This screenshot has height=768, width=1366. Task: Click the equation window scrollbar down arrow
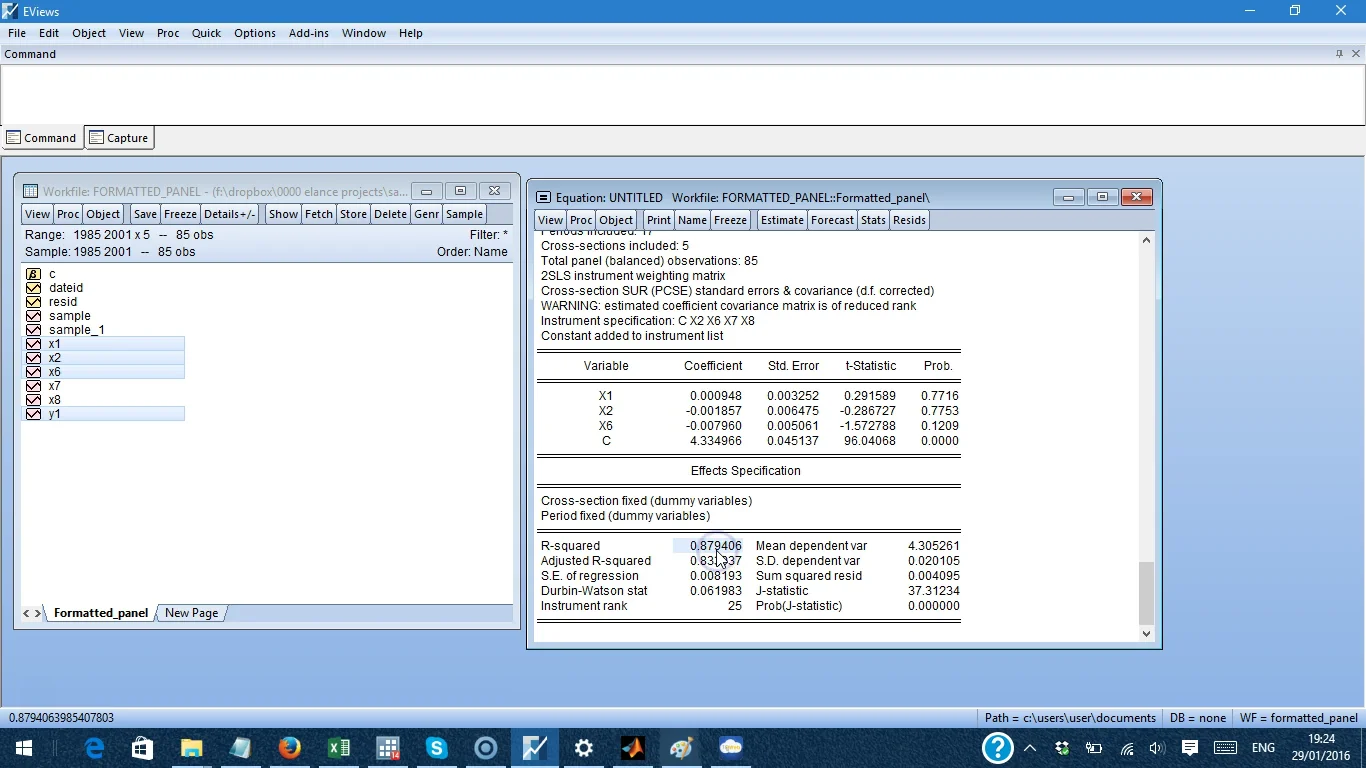[x=1146, y=633]
